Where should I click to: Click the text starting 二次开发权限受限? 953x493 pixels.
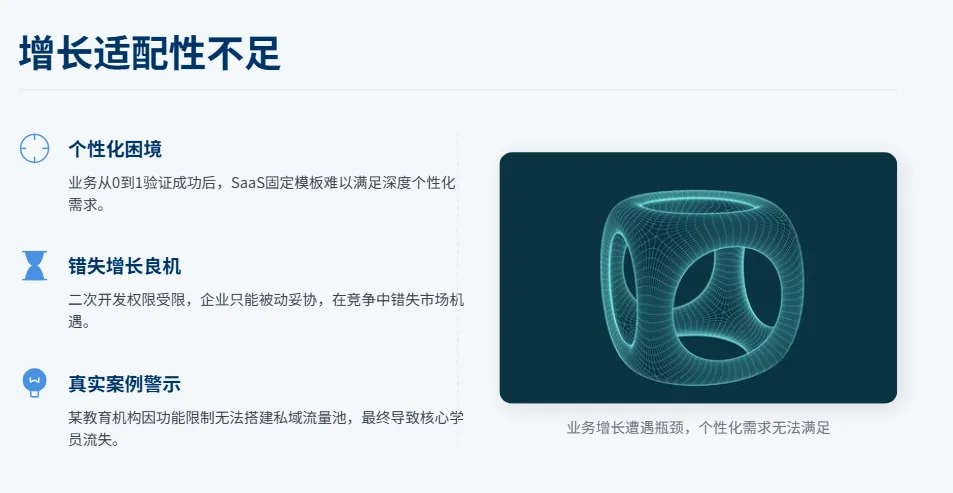266,311
